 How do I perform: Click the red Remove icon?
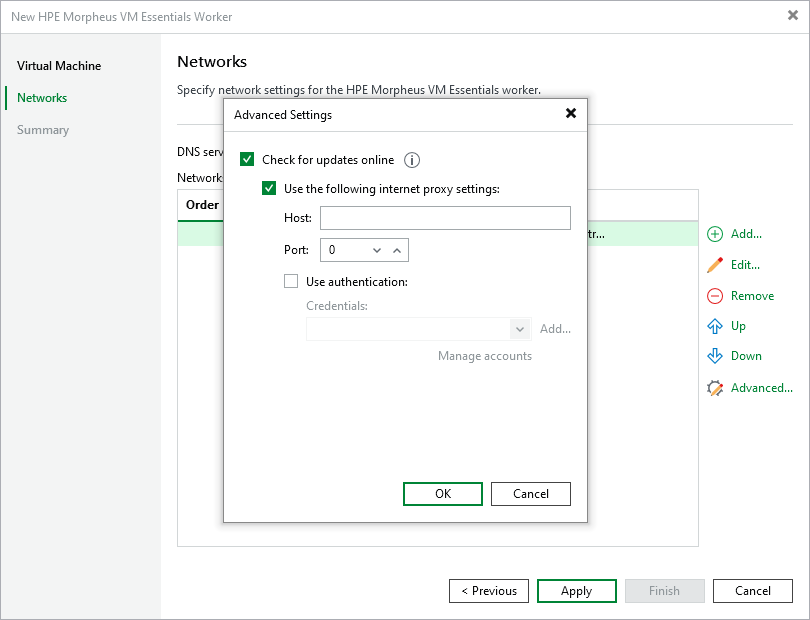tap(715, 296)
